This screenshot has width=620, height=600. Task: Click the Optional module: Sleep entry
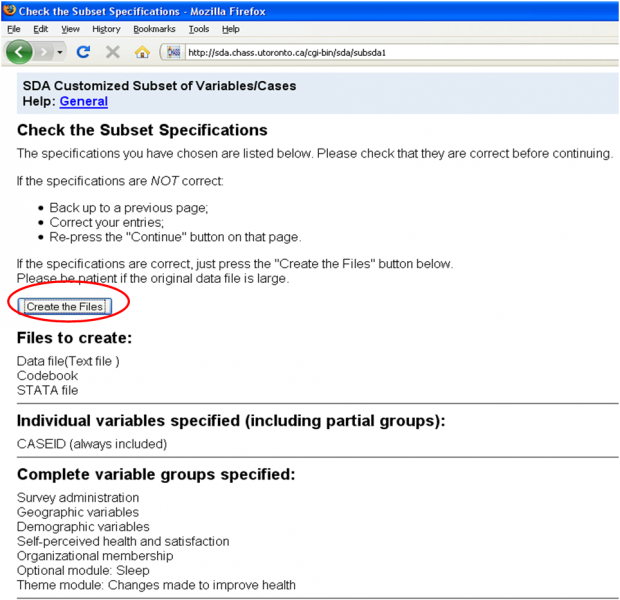point(82,570)
